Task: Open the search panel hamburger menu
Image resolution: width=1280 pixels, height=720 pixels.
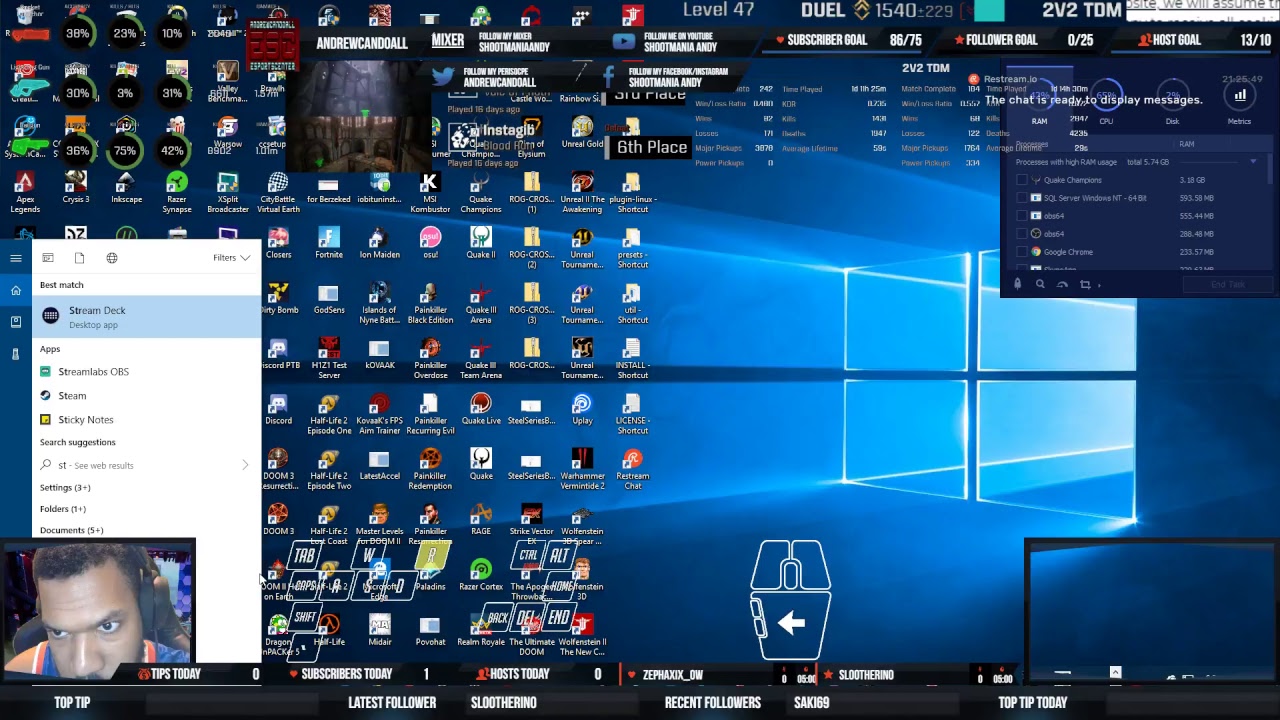Action: click(16, 258)
